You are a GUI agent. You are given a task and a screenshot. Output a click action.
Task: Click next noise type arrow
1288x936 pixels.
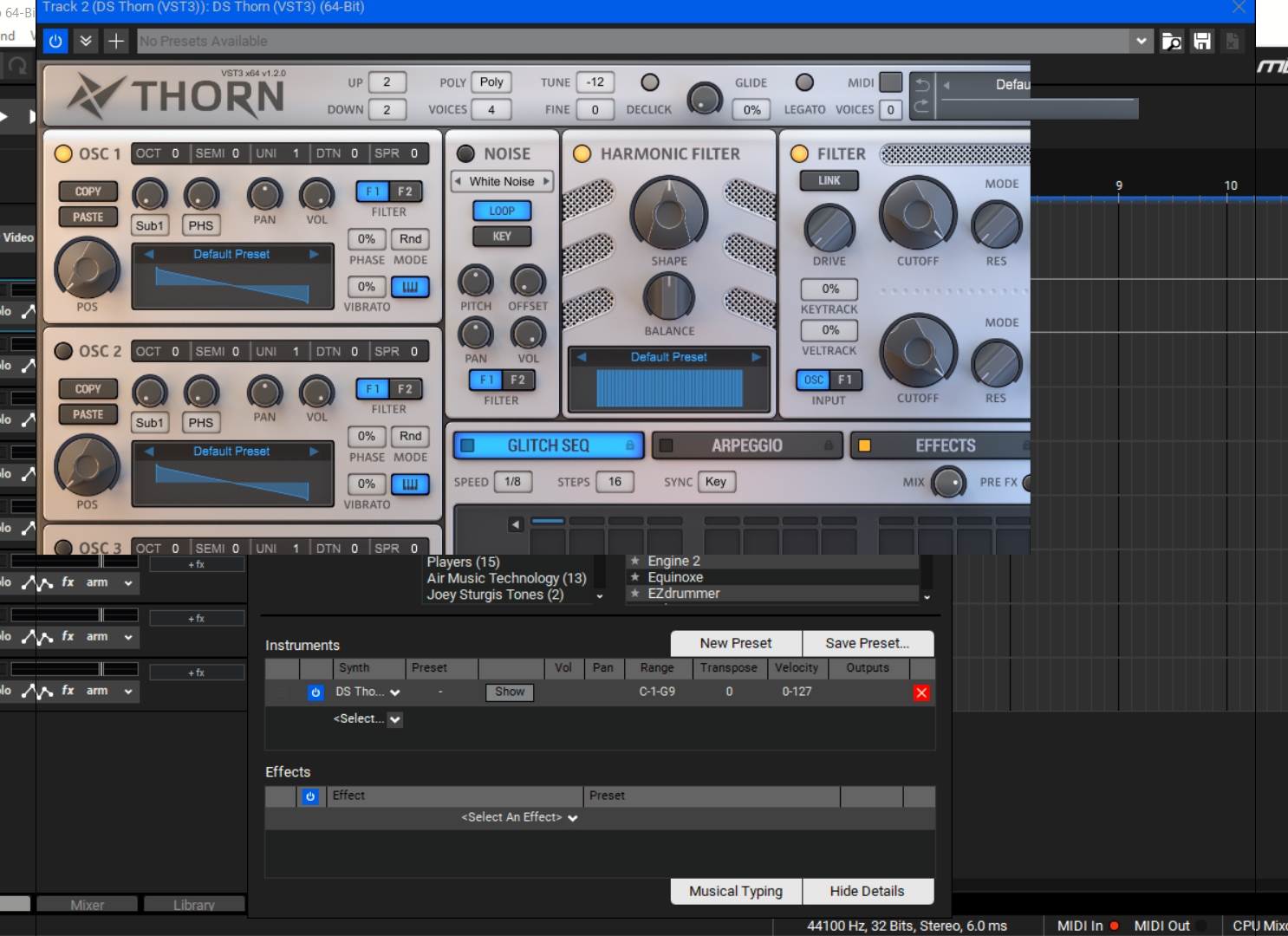(x=546, y=181)
